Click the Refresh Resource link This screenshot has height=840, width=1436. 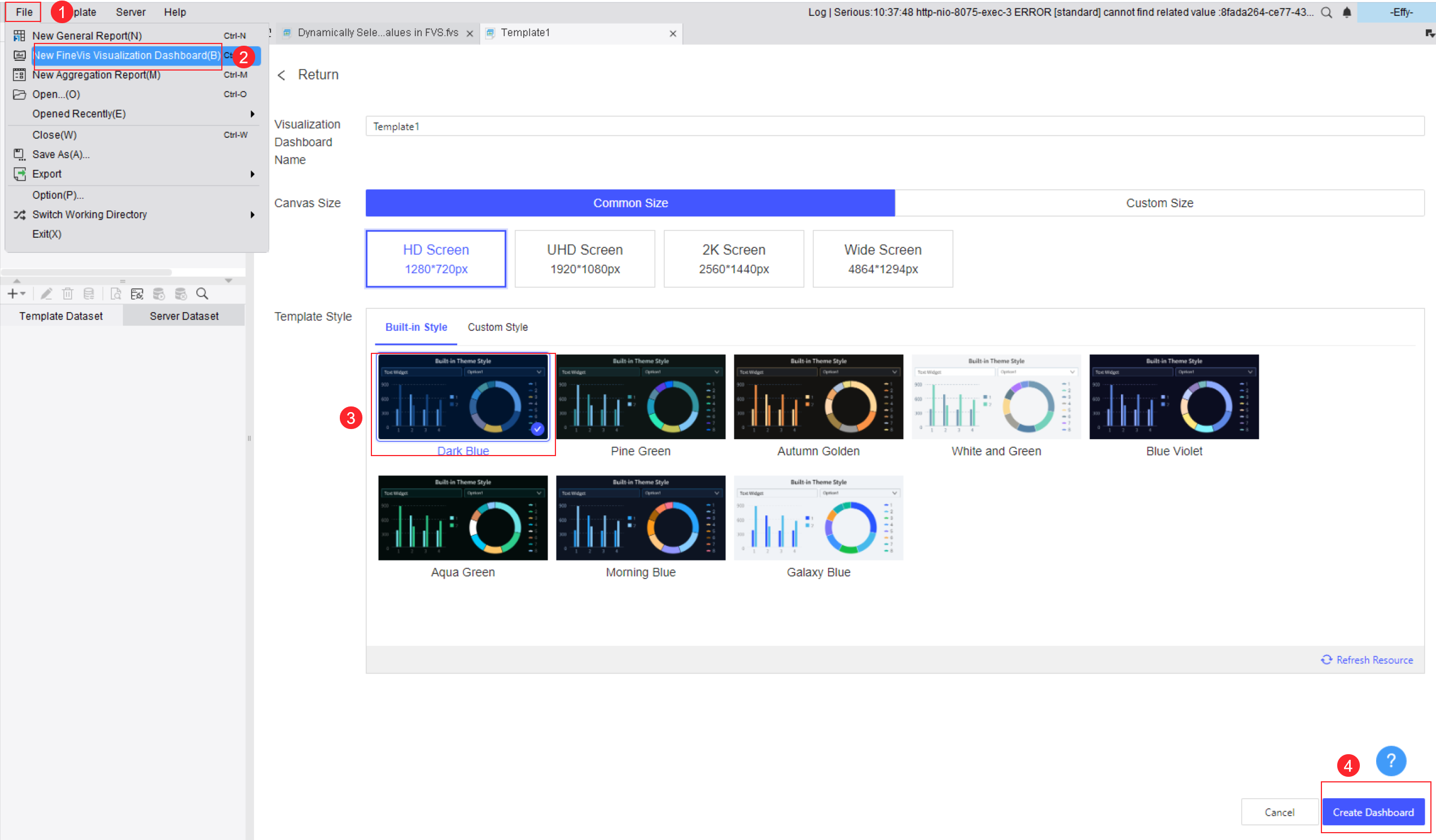click(1367, 660)
